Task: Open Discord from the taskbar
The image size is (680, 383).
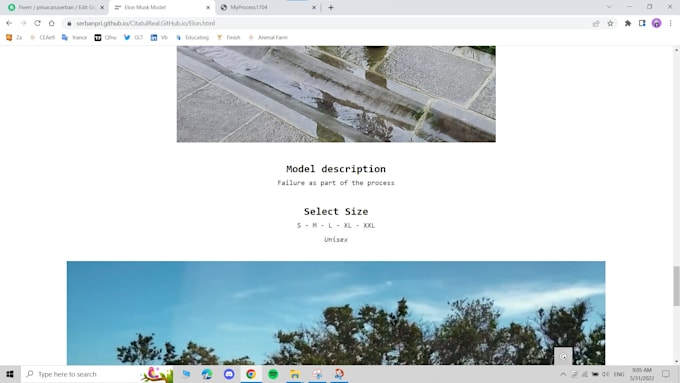Action: tap(229, 374)
